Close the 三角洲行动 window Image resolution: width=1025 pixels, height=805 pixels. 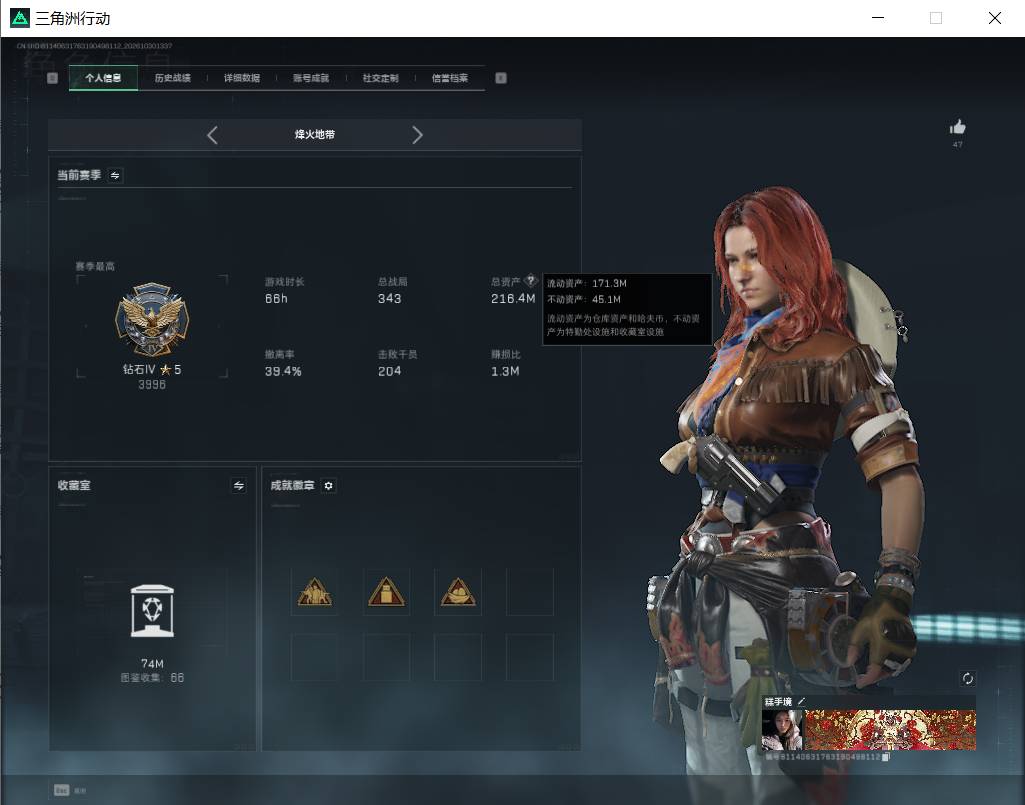coord(995,18)
